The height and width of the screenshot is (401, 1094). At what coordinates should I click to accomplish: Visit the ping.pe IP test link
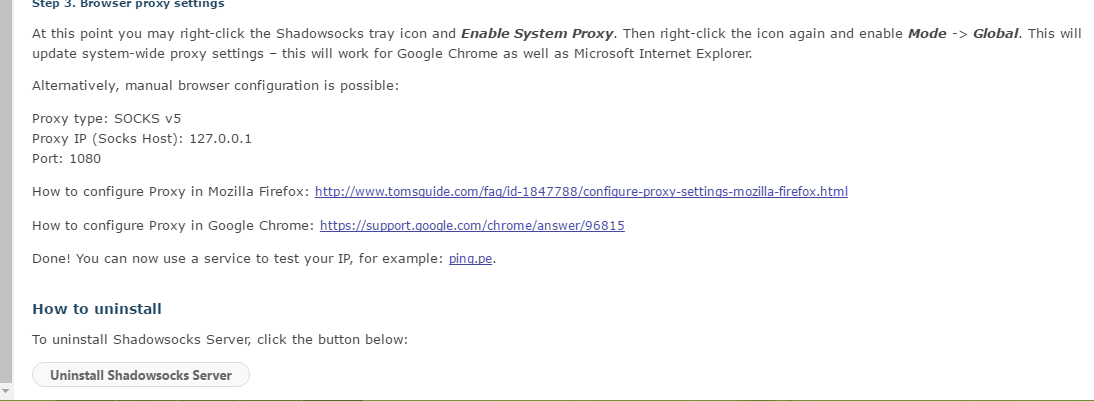pos(470,259)
